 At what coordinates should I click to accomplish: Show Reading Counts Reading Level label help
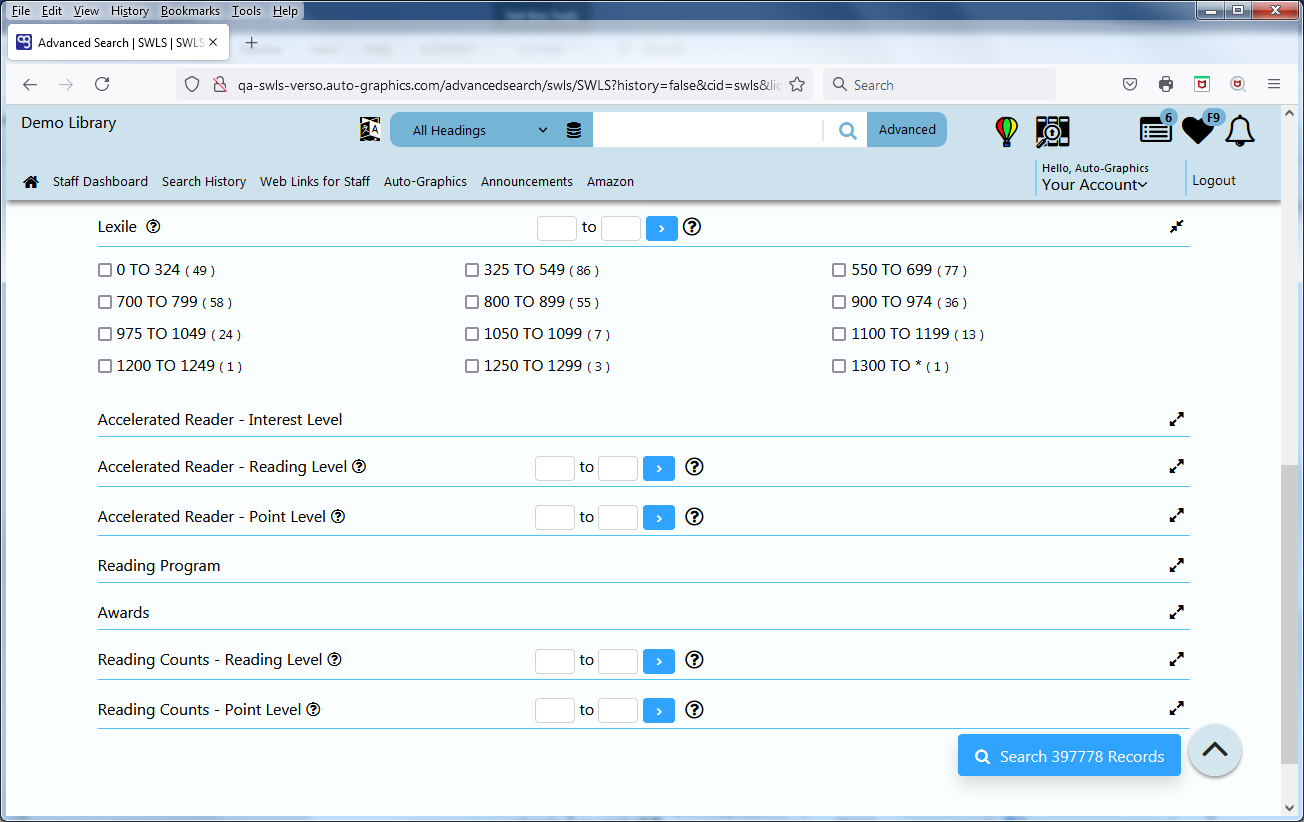pyautogui.click(x=335, y=659)
